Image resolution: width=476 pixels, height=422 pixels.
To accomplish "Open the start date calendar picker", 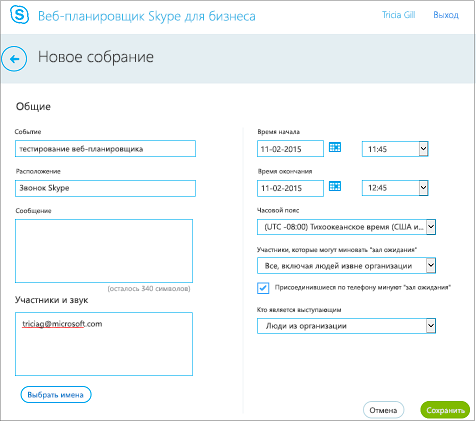I will [x=335, y=147].
